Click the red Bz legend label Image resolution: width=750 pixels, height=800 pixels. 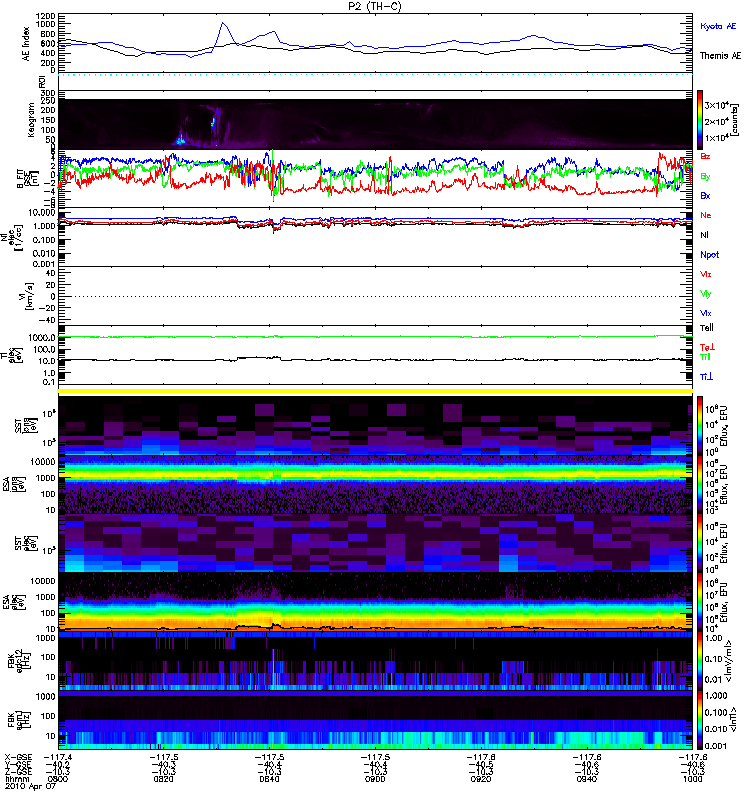(x=705, y=156)
